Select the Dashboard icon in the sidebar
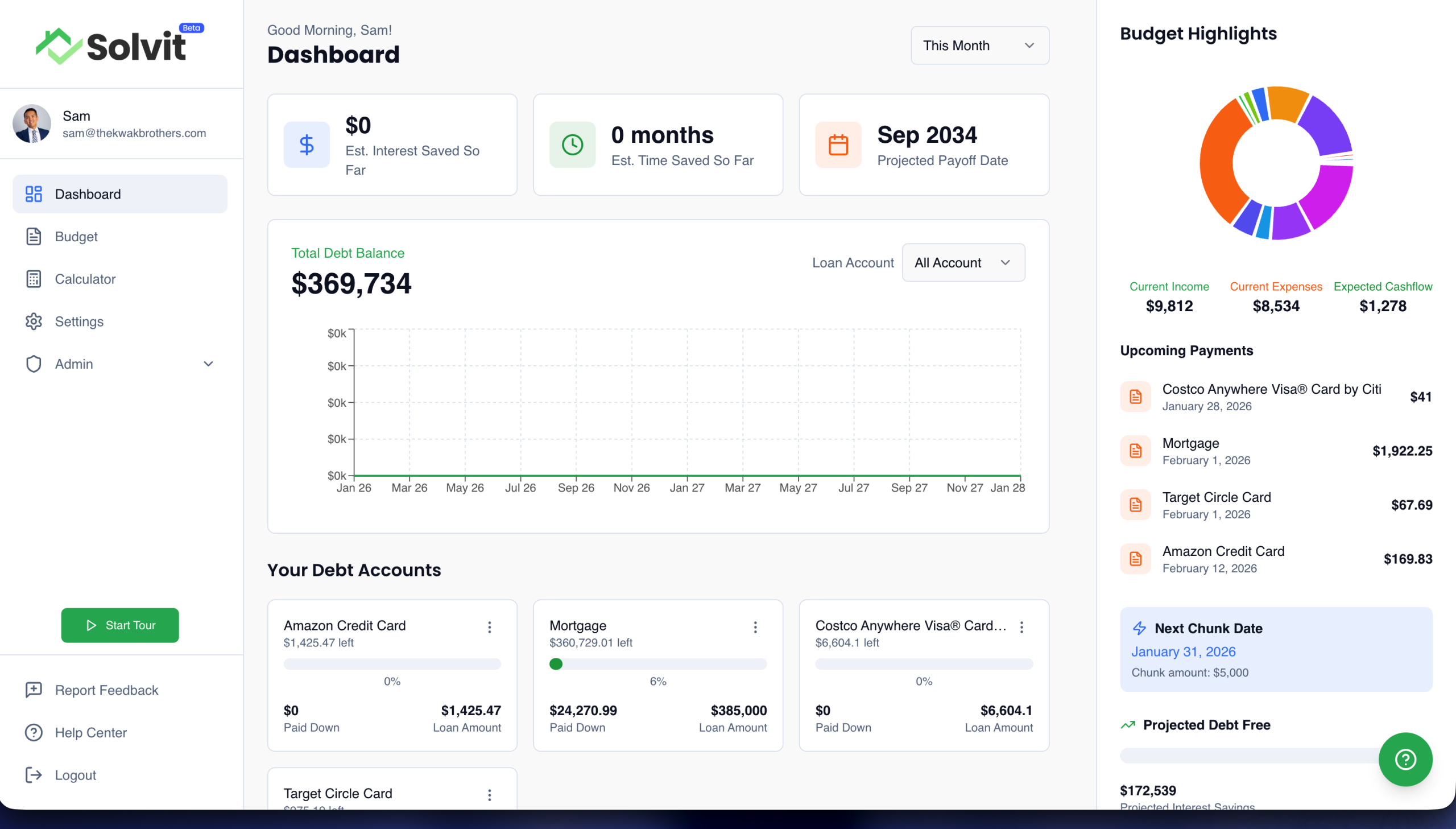 pos(33,193)
